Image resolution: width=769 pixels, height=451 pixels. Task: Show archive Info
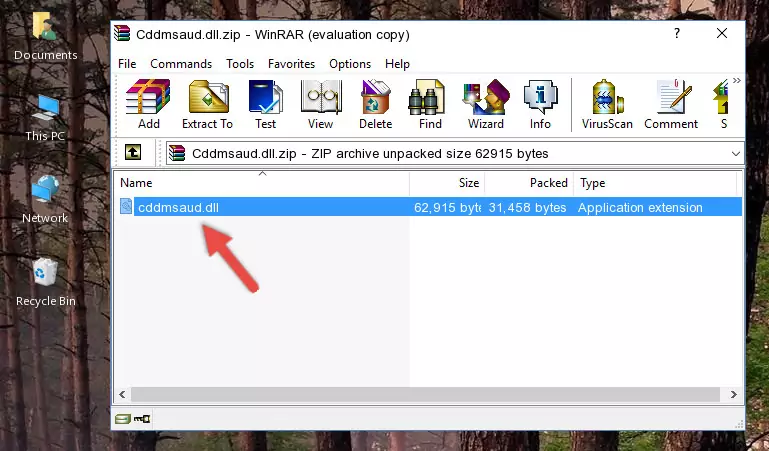pyautogui.click(x=540, y=104)
